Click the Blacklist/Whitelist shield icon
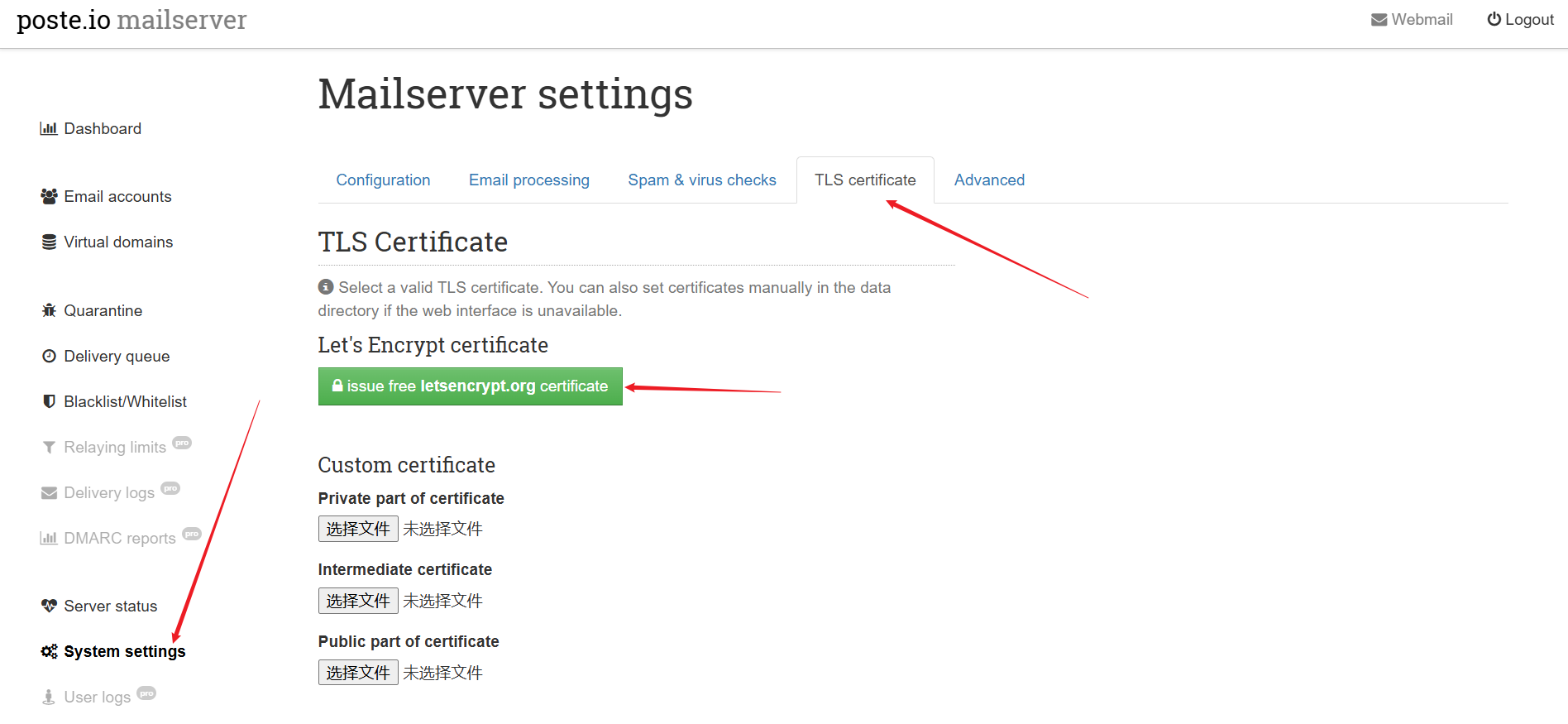1568x724 pixels. pyautogui.click(x=49, y=401)
